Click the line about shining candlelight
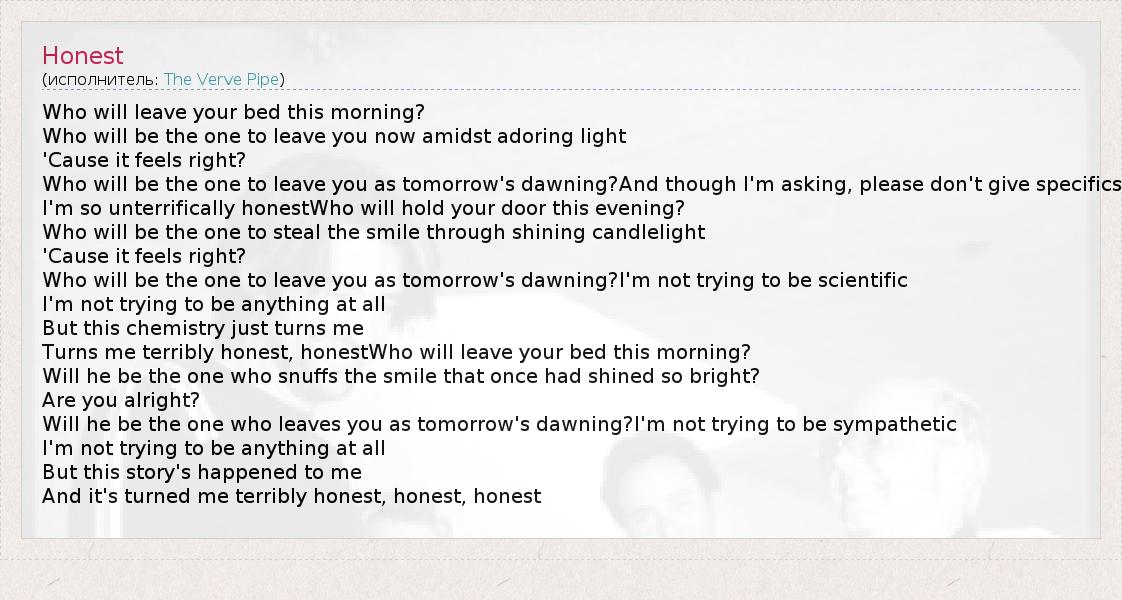The image size is (1122, 600). pyautogui.click(x=373, y=232)
